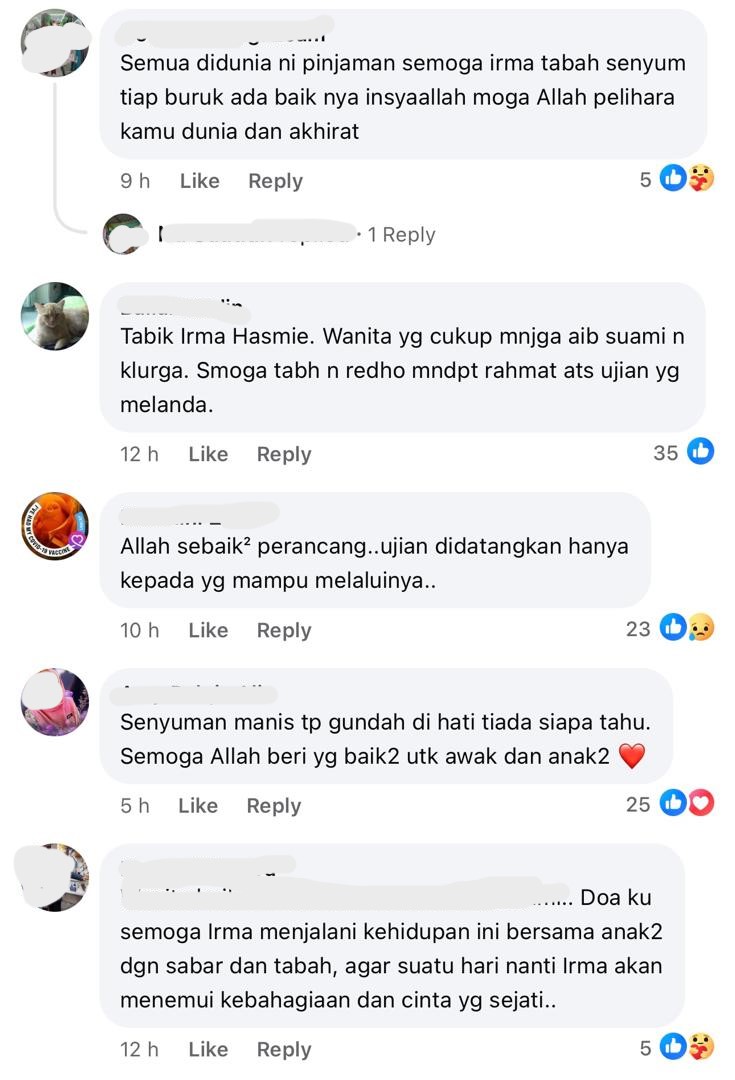Screen dimensions: 735x1080
Task: Open the small avatar beside '1 Reply'
Action: click(123, 234)
